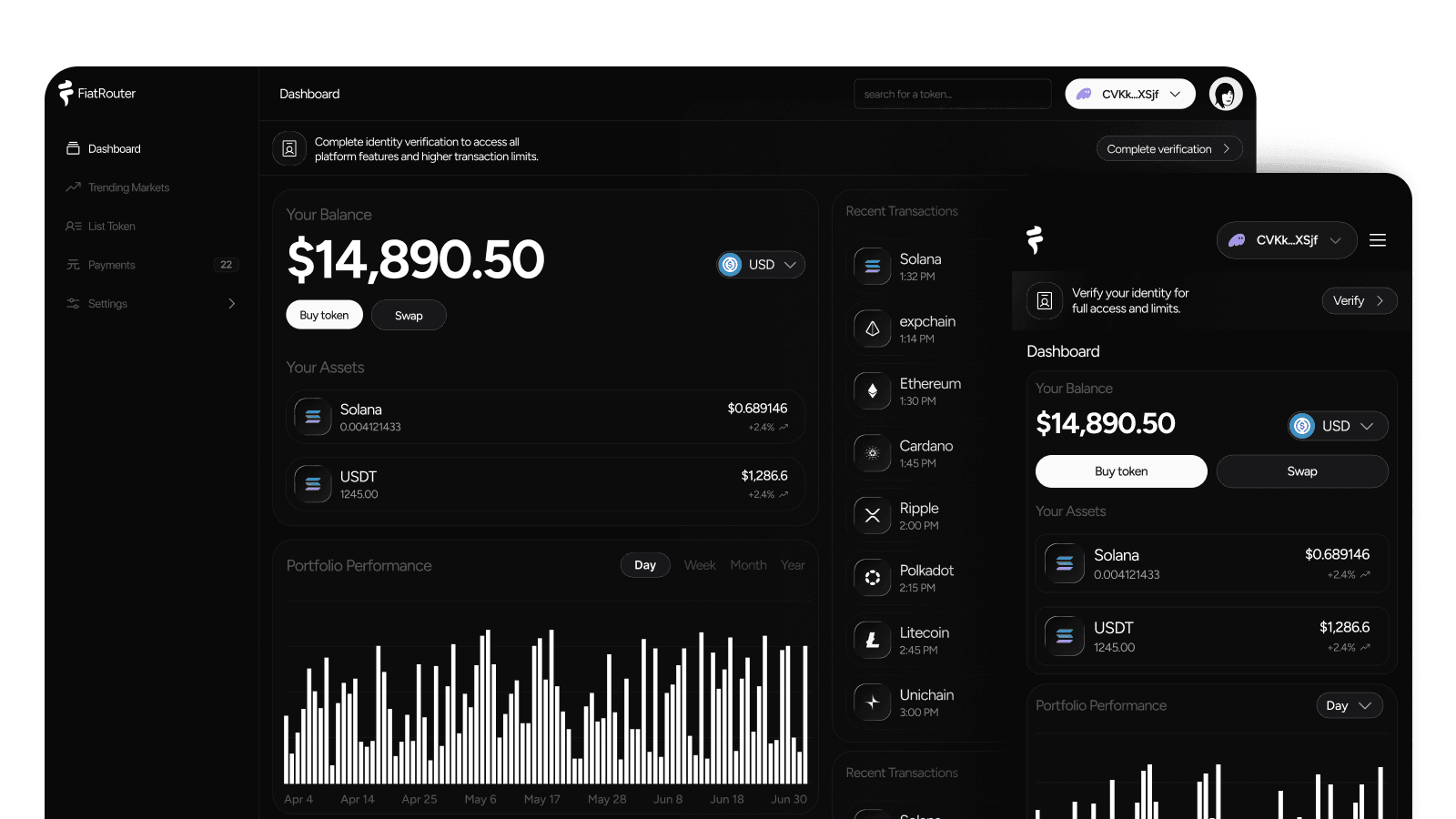Viewport: 1456px width, 819px height.
Task: Click expchain icon in Recent Transactions
Action: click(x=873, y=329)
